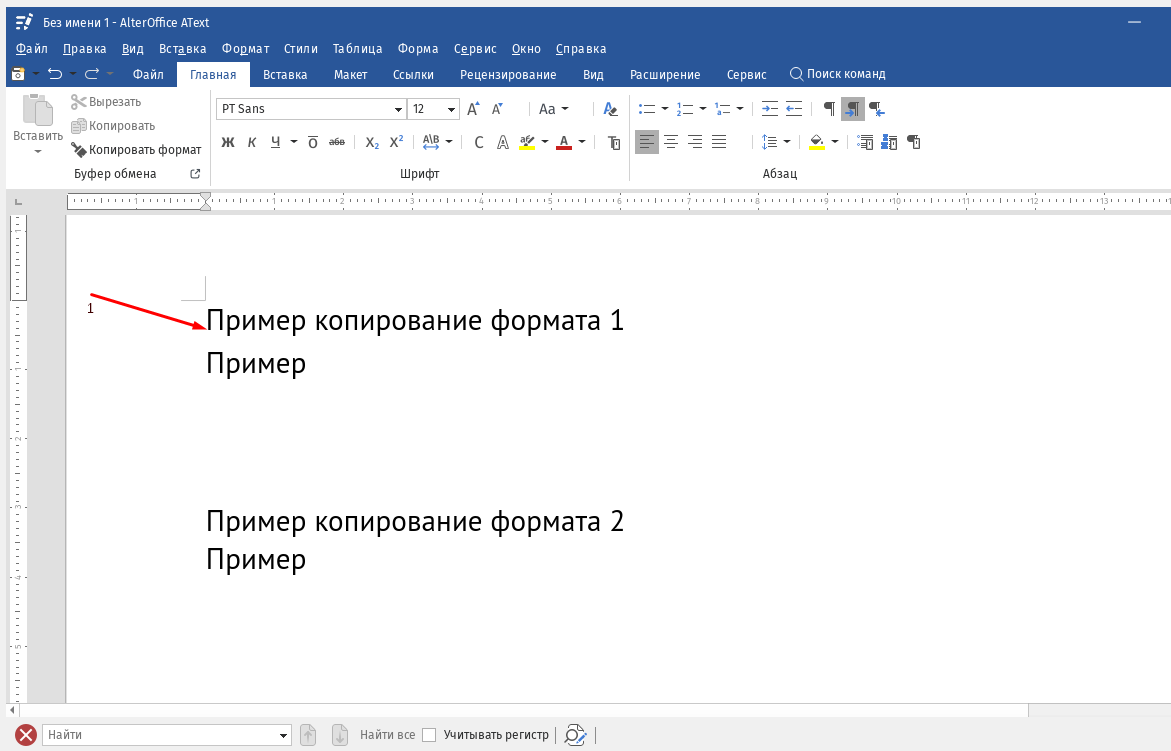Open the PT Sans font name dropdown

coord(398,109)
